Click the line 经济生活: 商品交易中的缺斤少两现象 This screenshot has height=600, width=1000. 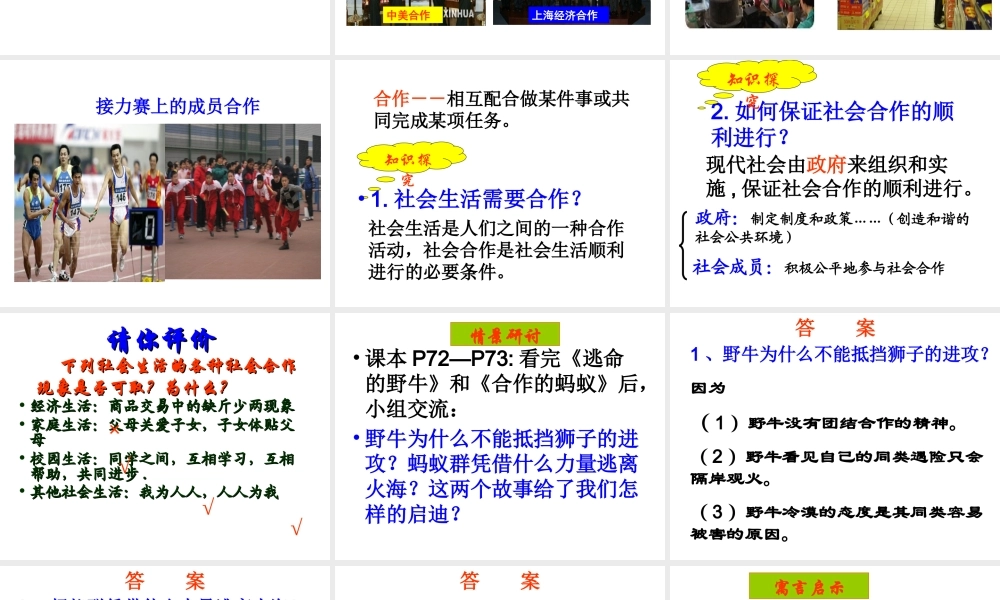click(162, 406)
